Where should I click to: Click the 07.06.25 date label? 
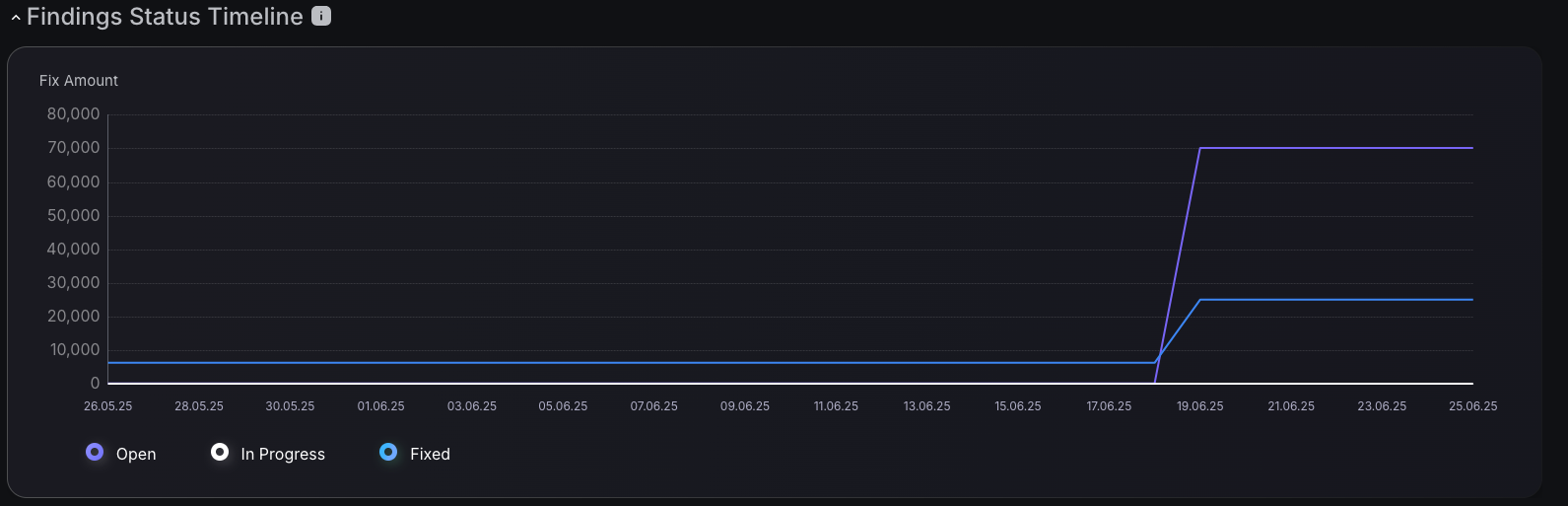(654, 406)
